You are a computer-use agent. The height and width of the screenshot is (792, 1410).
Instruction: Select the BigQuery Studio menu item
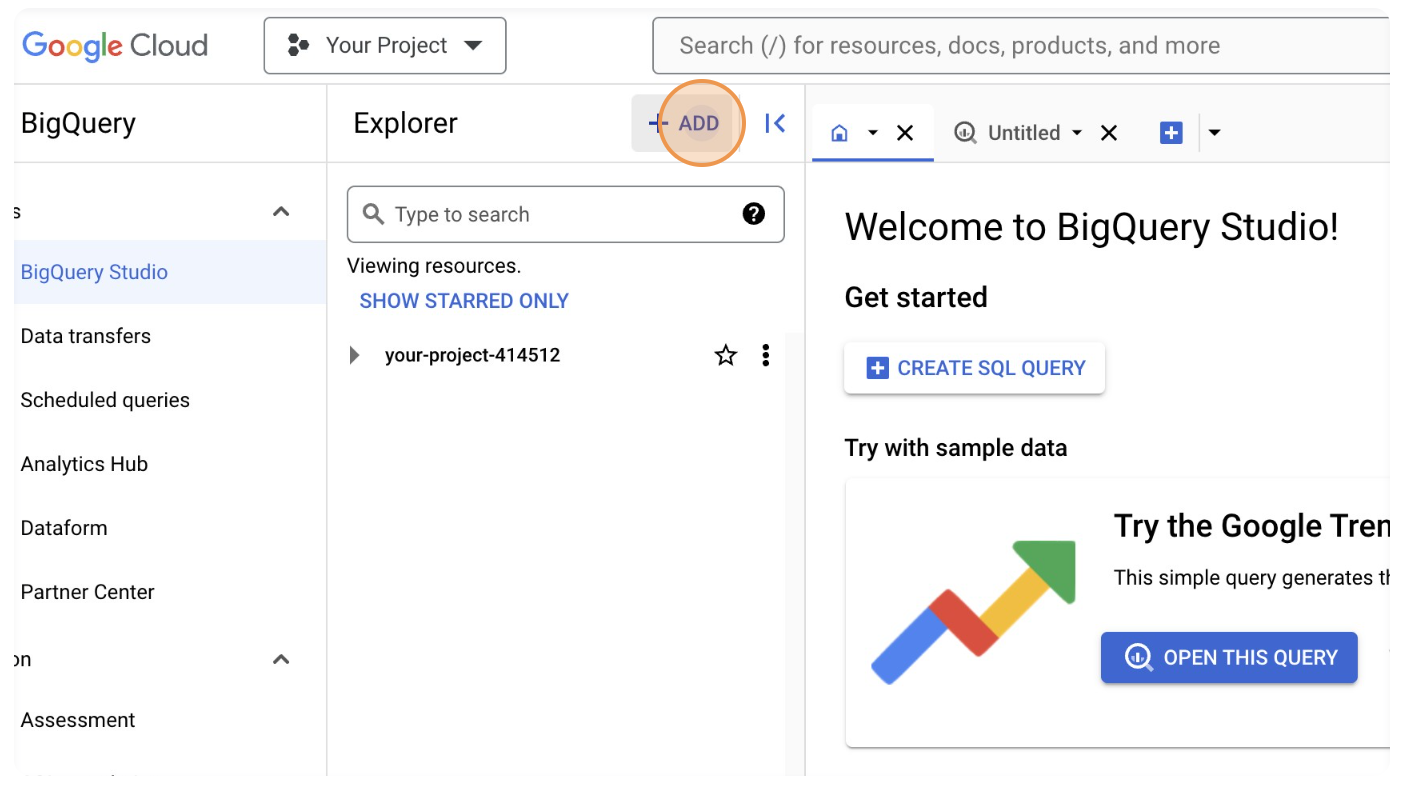click(x=170, y=272)
